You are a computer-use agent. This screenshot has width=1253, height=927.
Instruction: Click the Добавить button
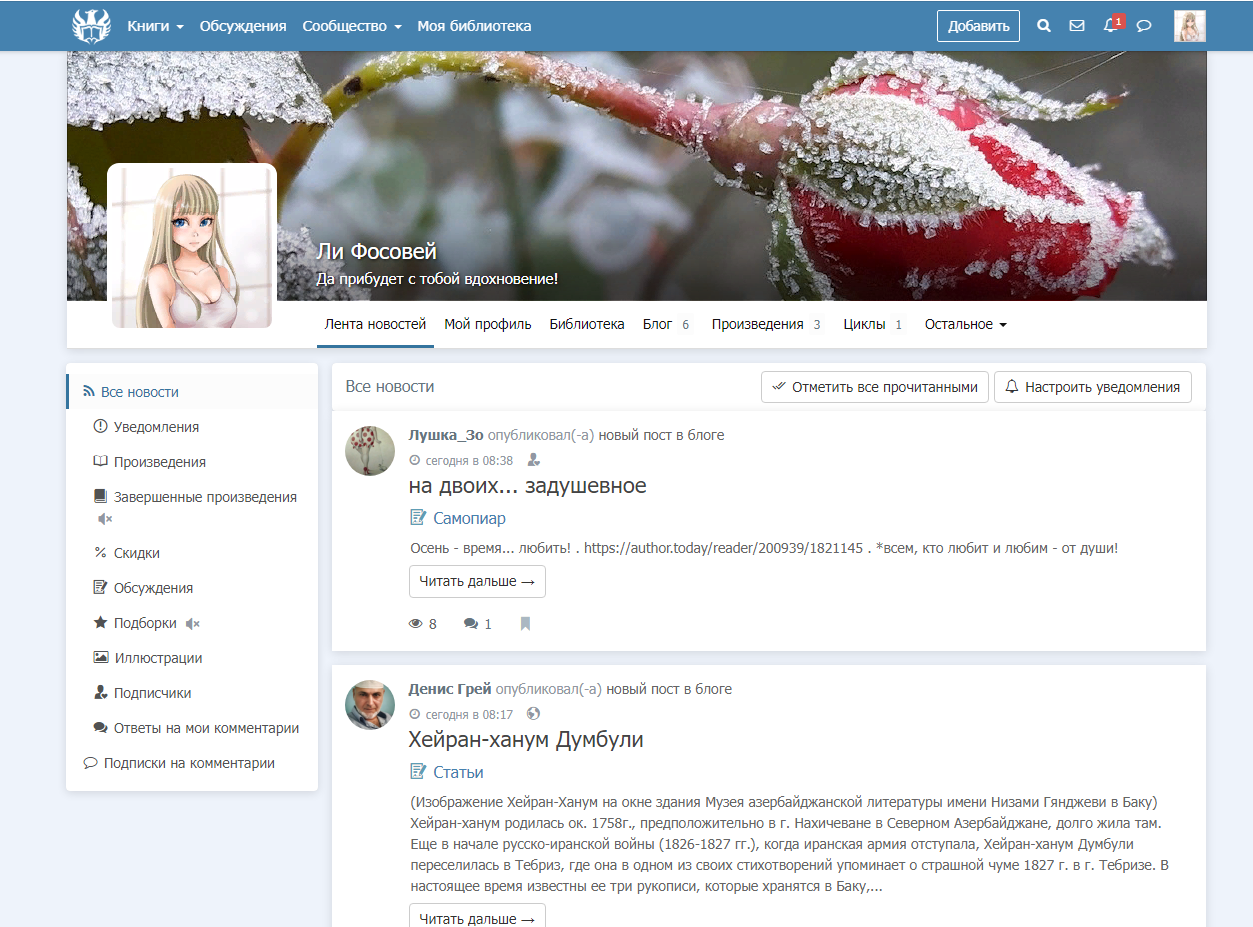click(x=978, y=26)
